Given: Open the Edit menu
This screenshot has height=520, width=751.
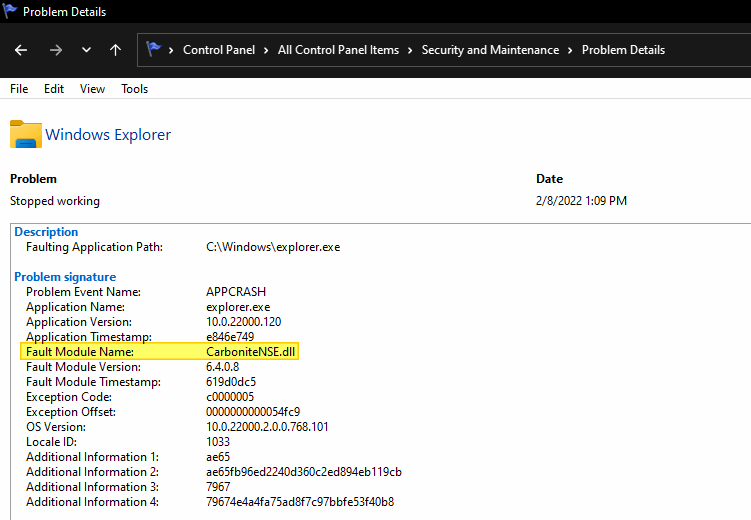Looking at the screenshot, I should click(x=54, y=89).
